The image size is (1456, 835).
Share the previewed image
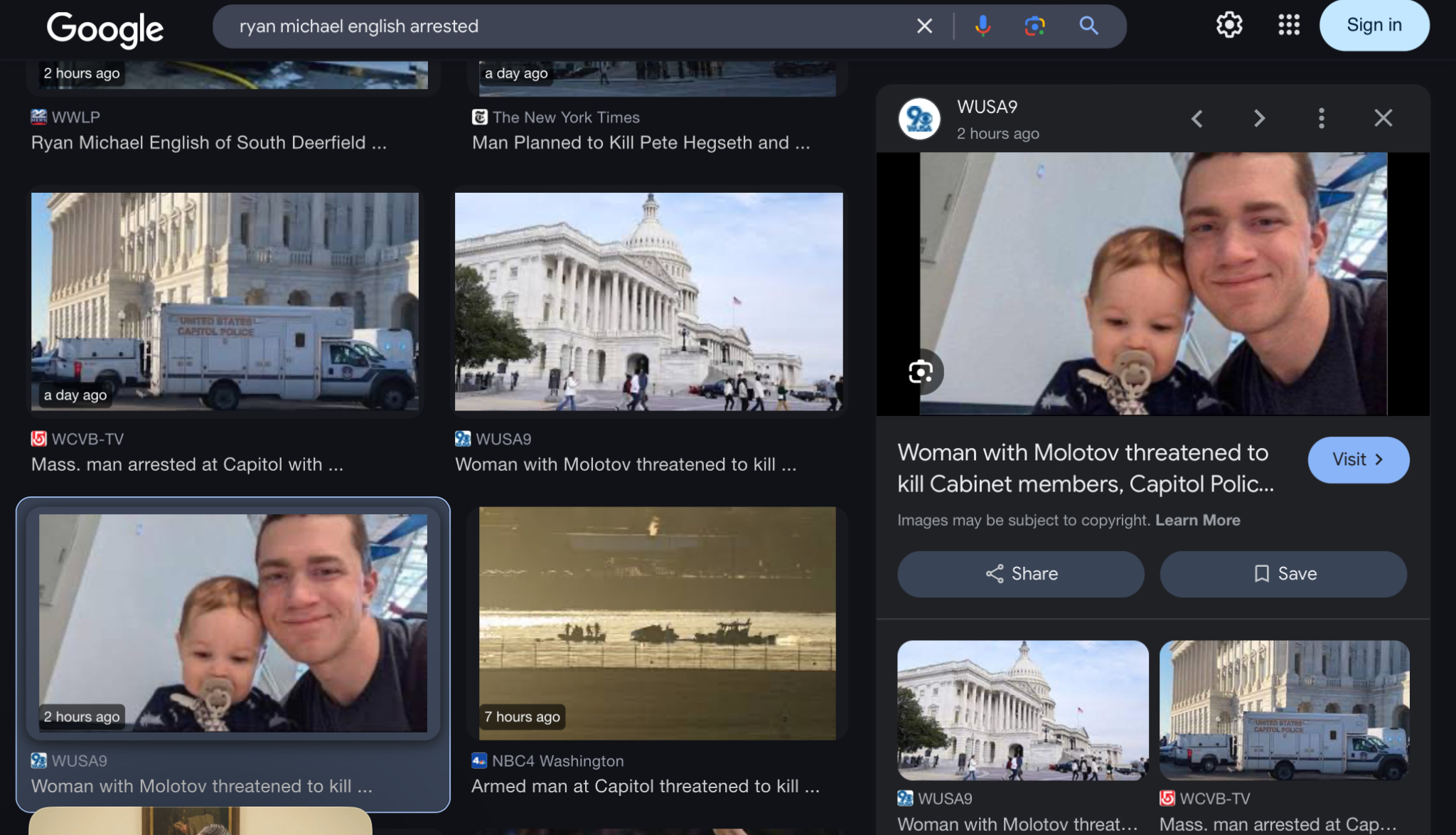1020,574
